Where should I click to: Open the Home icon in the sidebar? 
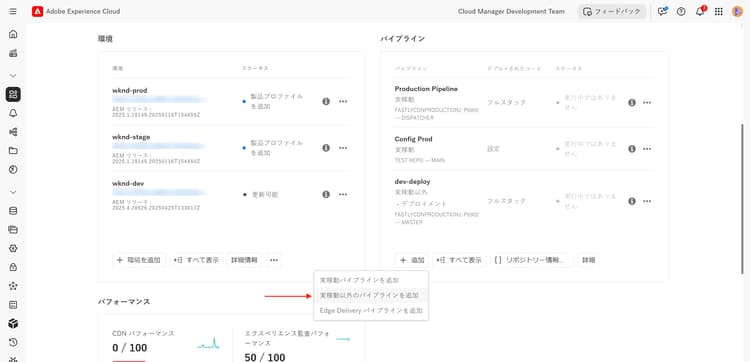tap(13, 34)
